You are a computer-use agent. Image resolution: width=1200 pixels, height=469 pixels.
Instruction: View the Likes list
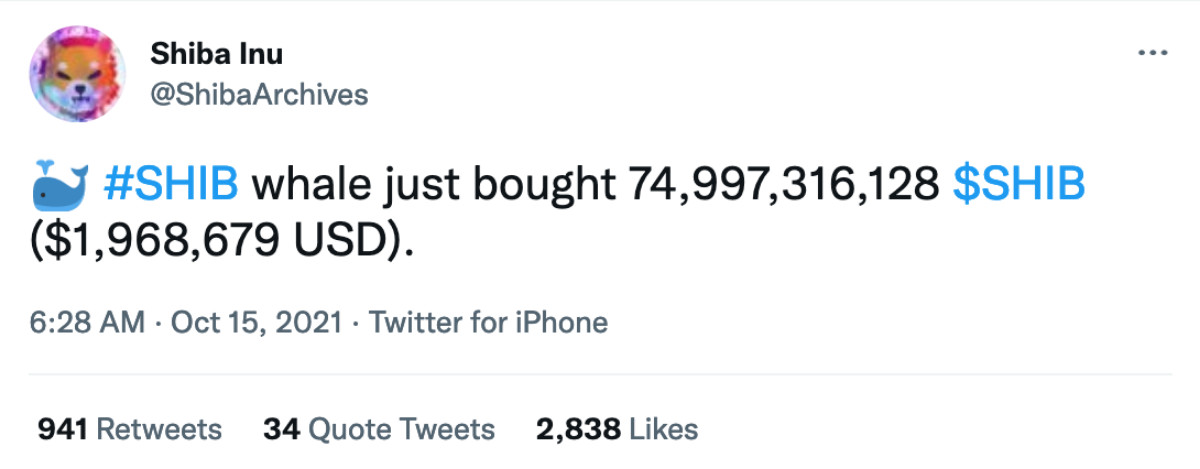(663, 429)
